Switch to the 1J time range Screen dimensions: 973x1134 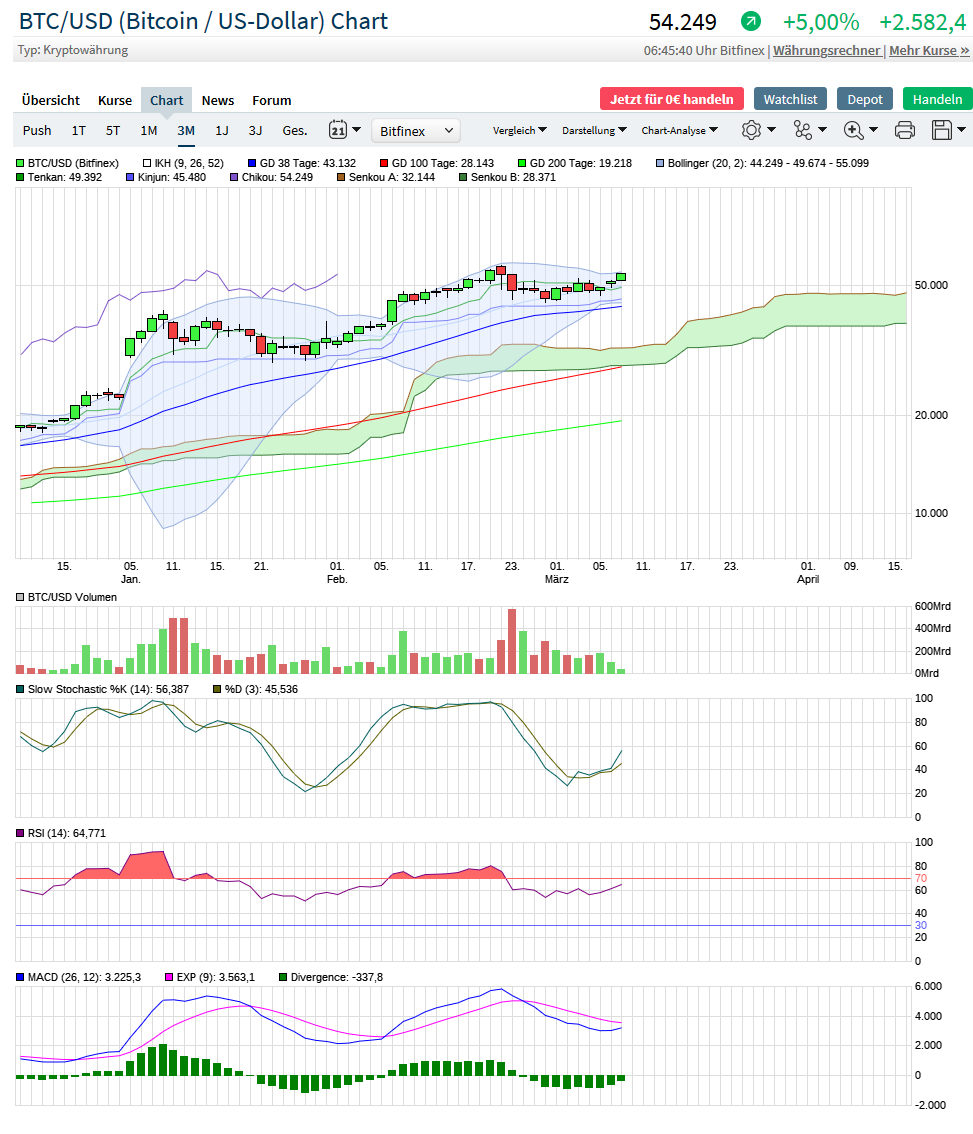(x=222, y=130)
